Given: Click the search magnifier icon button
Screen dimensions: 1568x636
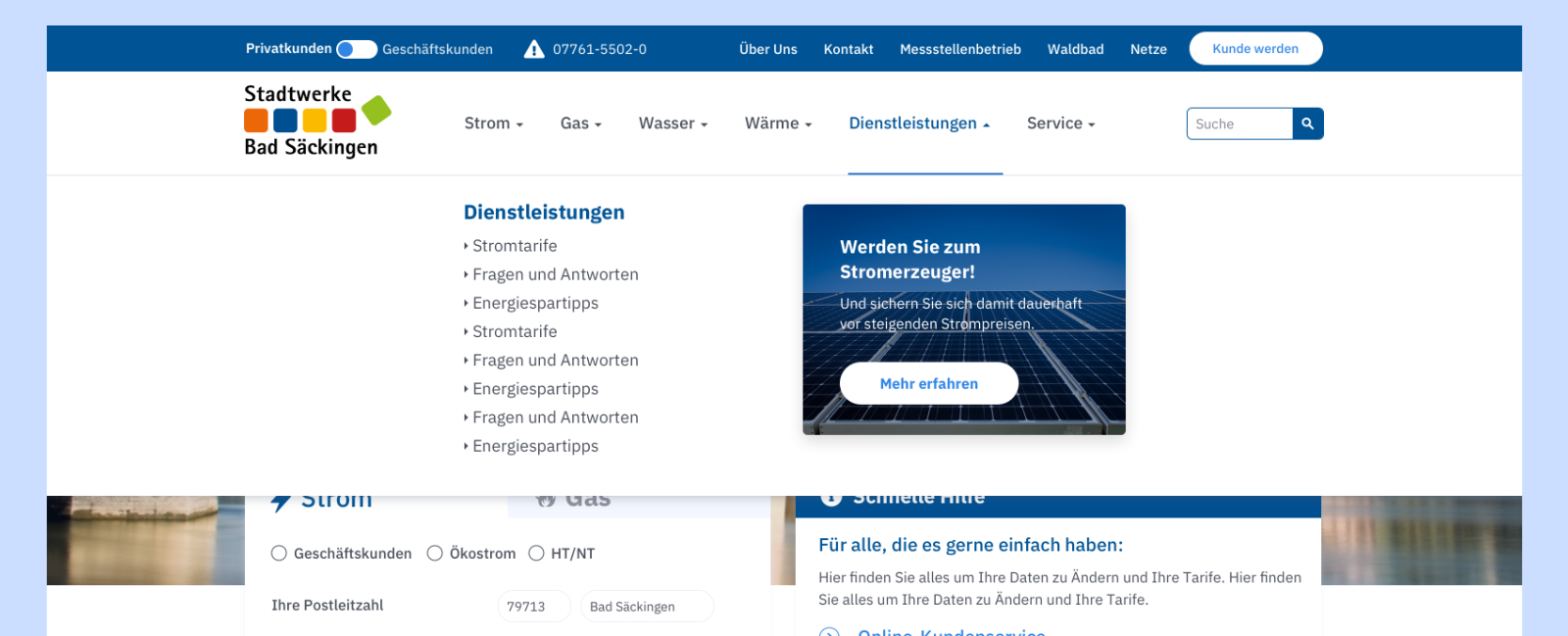Looking at the screenshot, I should [1307, 124].
